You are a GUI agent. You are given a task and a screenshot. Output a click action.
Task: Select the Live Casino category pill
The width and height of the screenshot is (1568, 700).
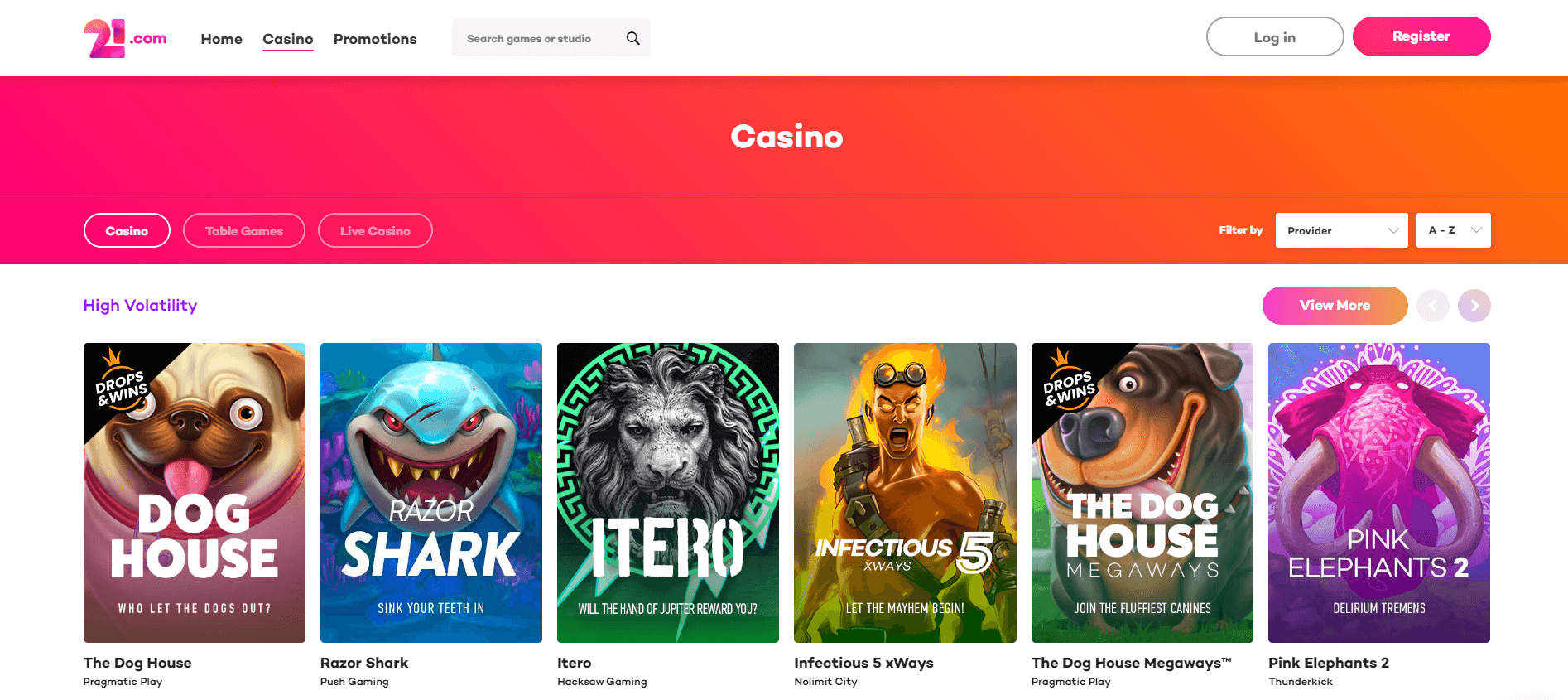click(375, 230)
